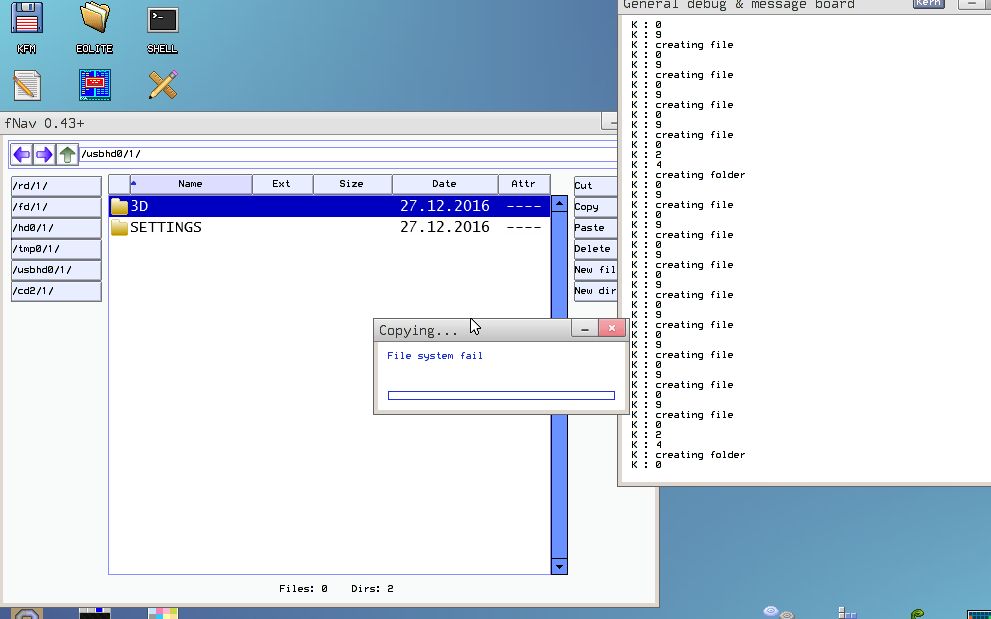Switch to the /rd/1/ drive
This screenshot has width=991, height=619.
[x=56, y=186]
